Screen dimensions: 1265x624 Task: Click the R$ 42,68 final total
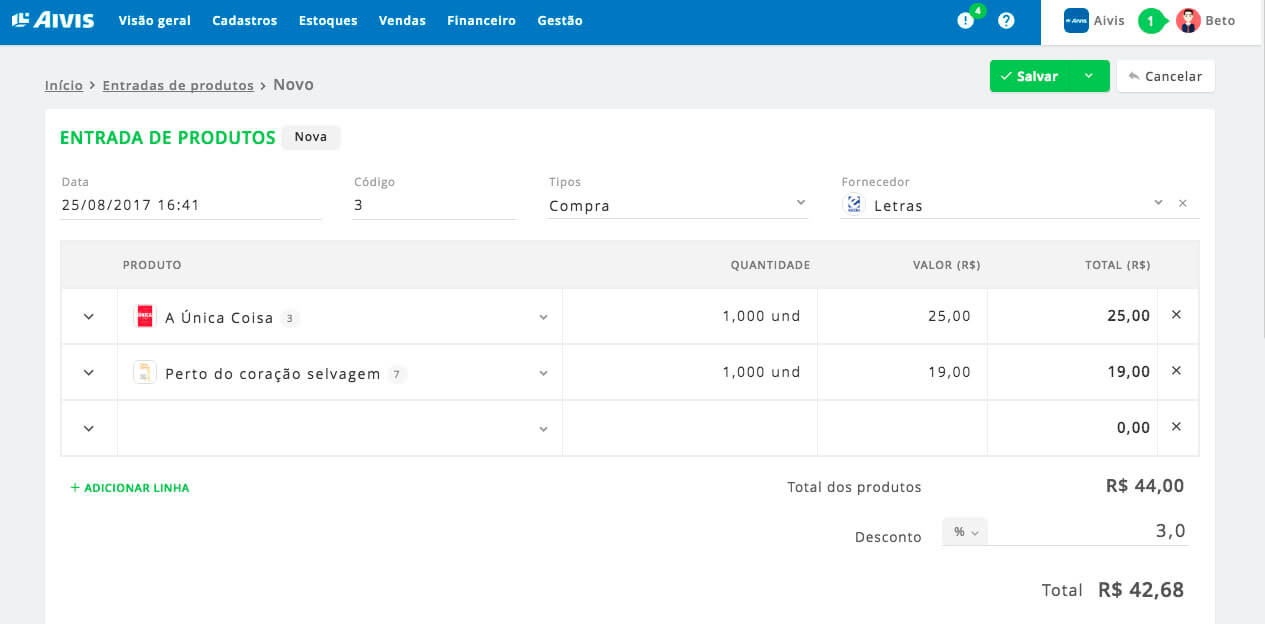[1141, 590]
